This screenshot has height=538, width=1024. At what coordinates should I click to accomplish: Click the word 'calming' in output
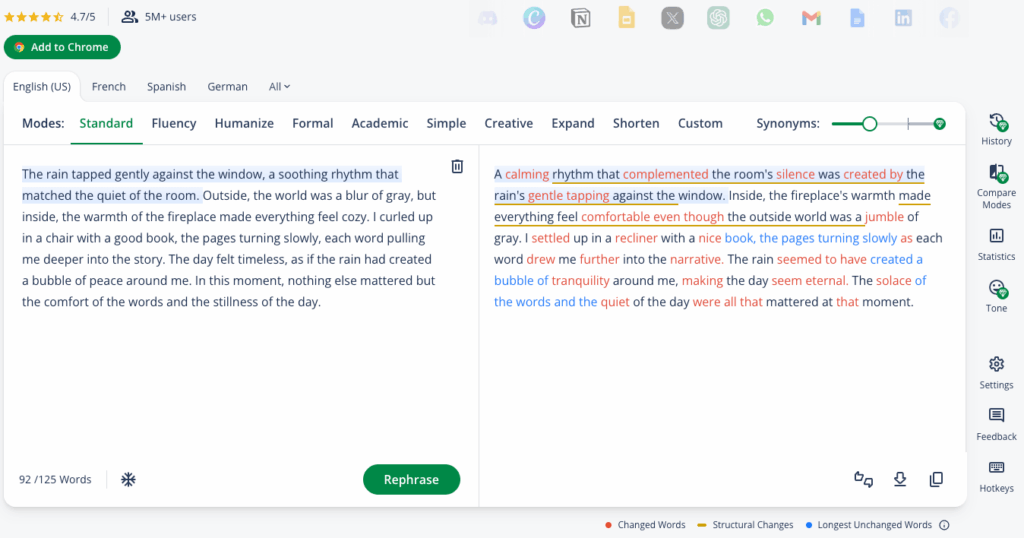click(527, 174)
